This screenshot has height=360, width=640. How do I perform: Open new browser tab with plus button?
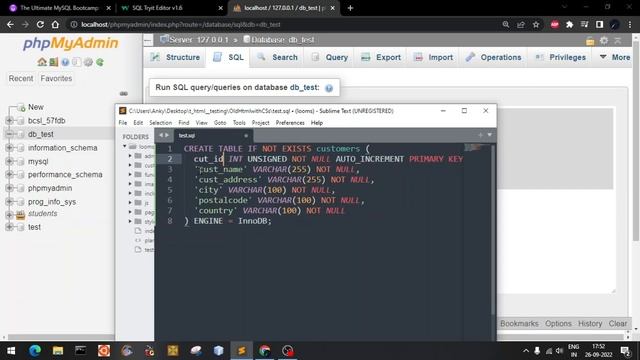[350, 8]
